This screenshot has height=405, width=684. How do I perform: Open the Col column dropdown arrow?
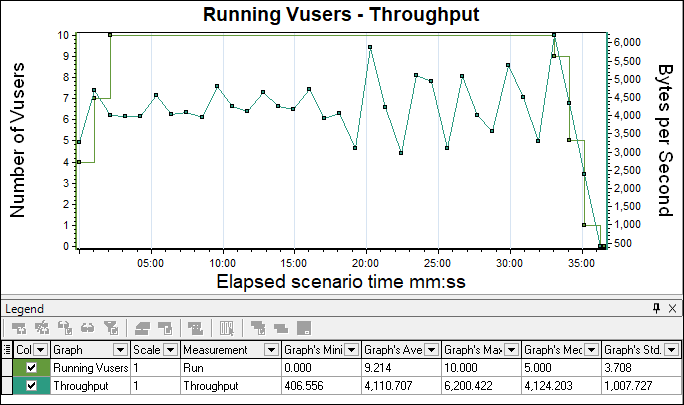pyautogui.click(x=39, y=350)
